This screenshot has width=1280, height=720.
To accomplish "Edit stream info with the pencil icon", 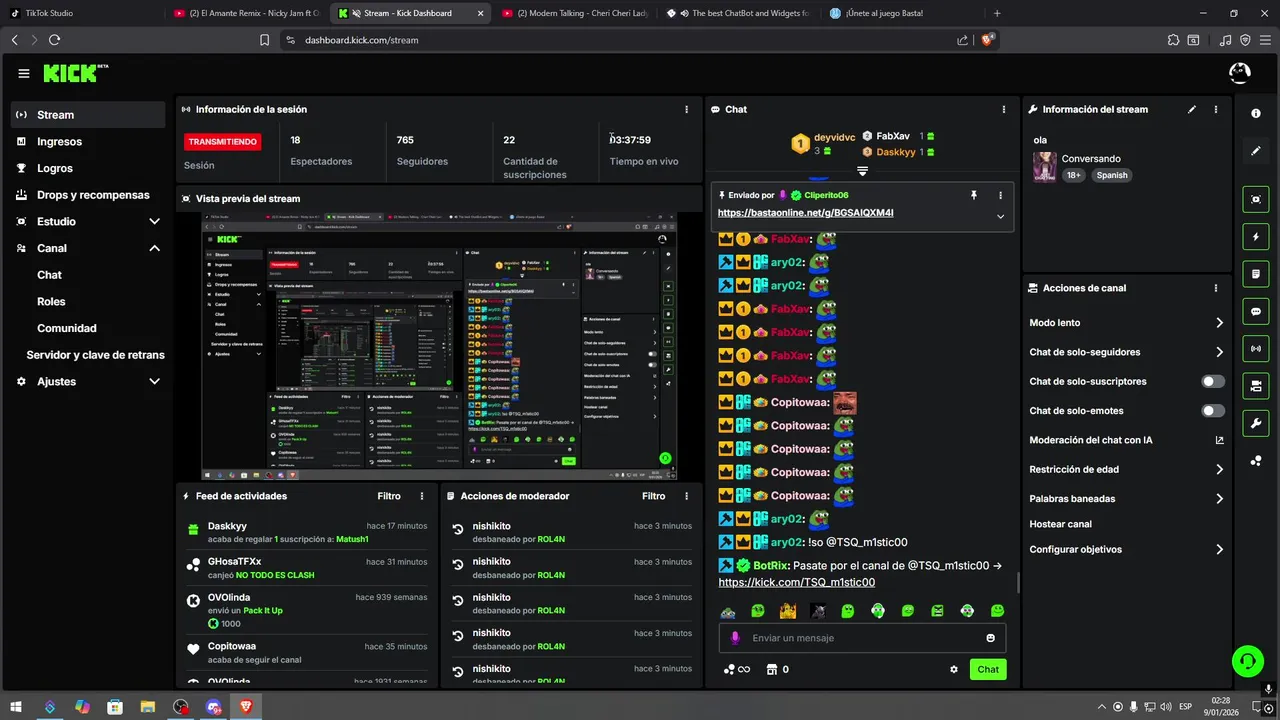I will 1192,109.
